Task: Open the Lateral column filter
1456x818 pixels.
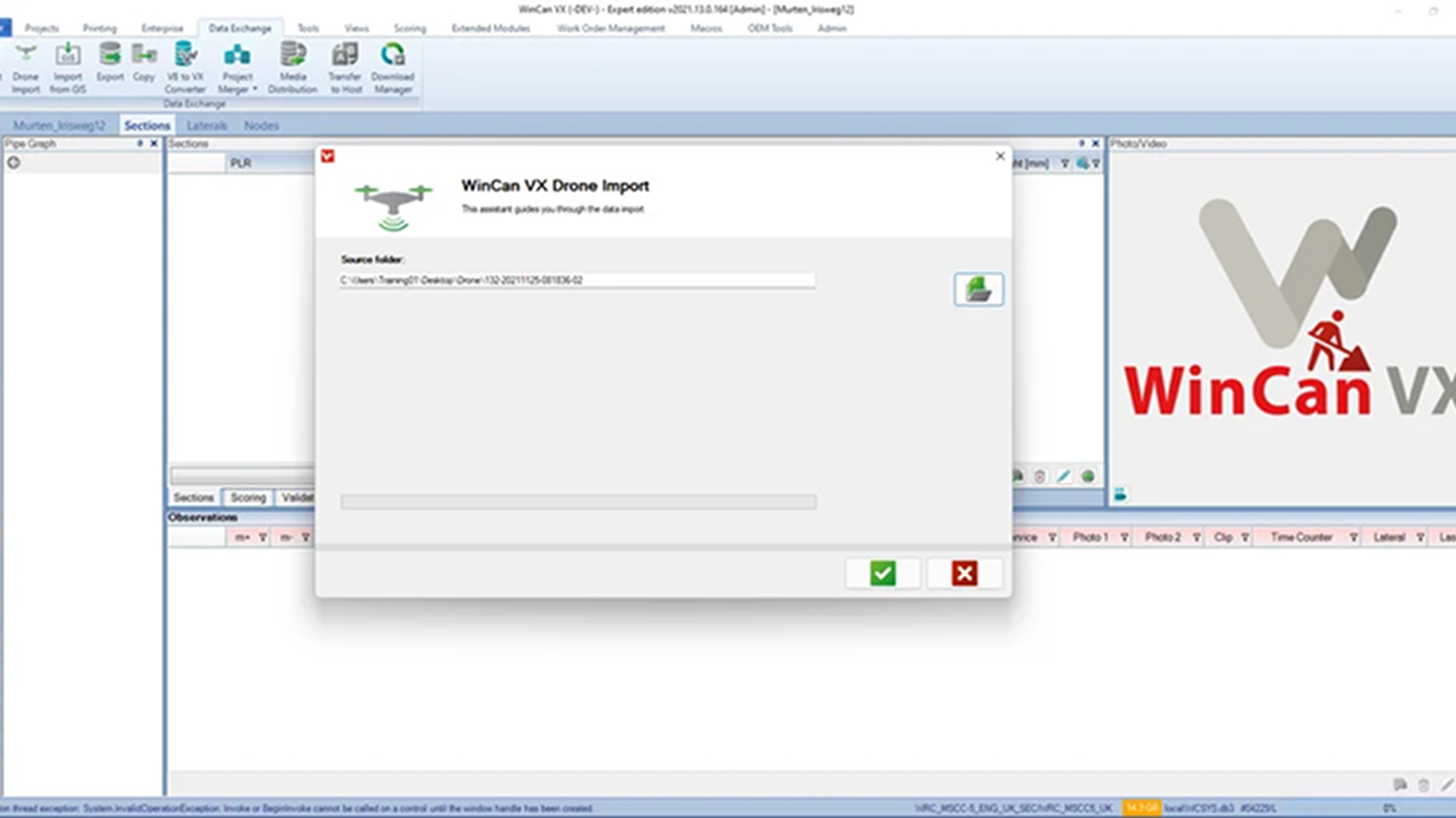Action: [x=1420, y=538]
